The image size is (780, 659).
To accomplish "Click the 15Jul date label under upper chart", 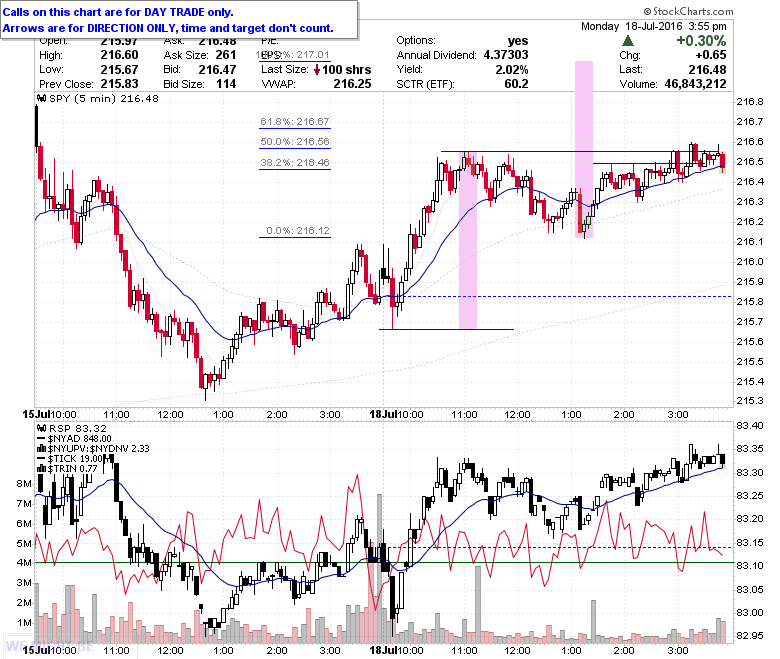I will (37, 414).
